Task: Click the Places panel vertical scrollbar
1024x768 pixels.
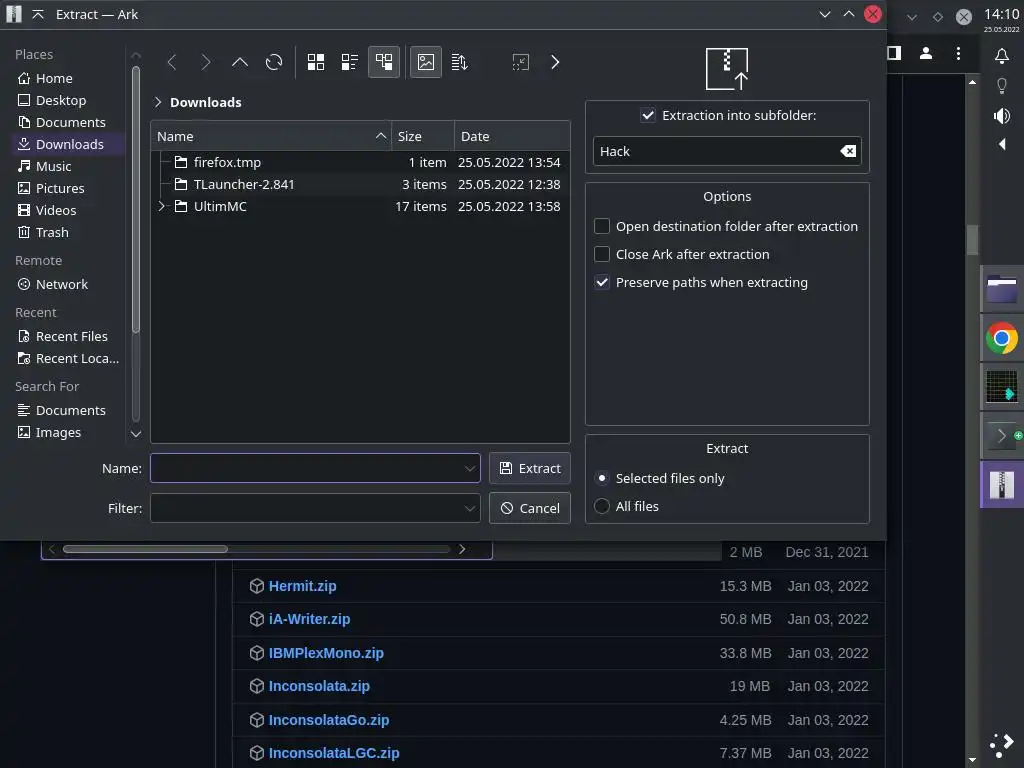Action: pos(136,199)
